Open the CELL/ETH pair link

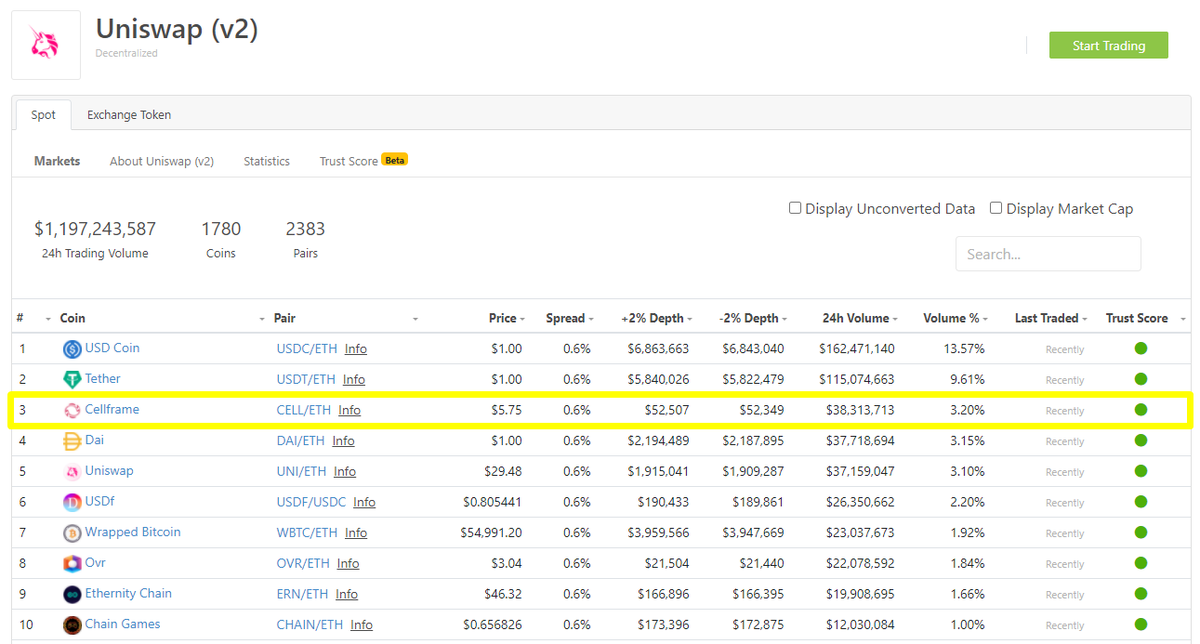304,410
